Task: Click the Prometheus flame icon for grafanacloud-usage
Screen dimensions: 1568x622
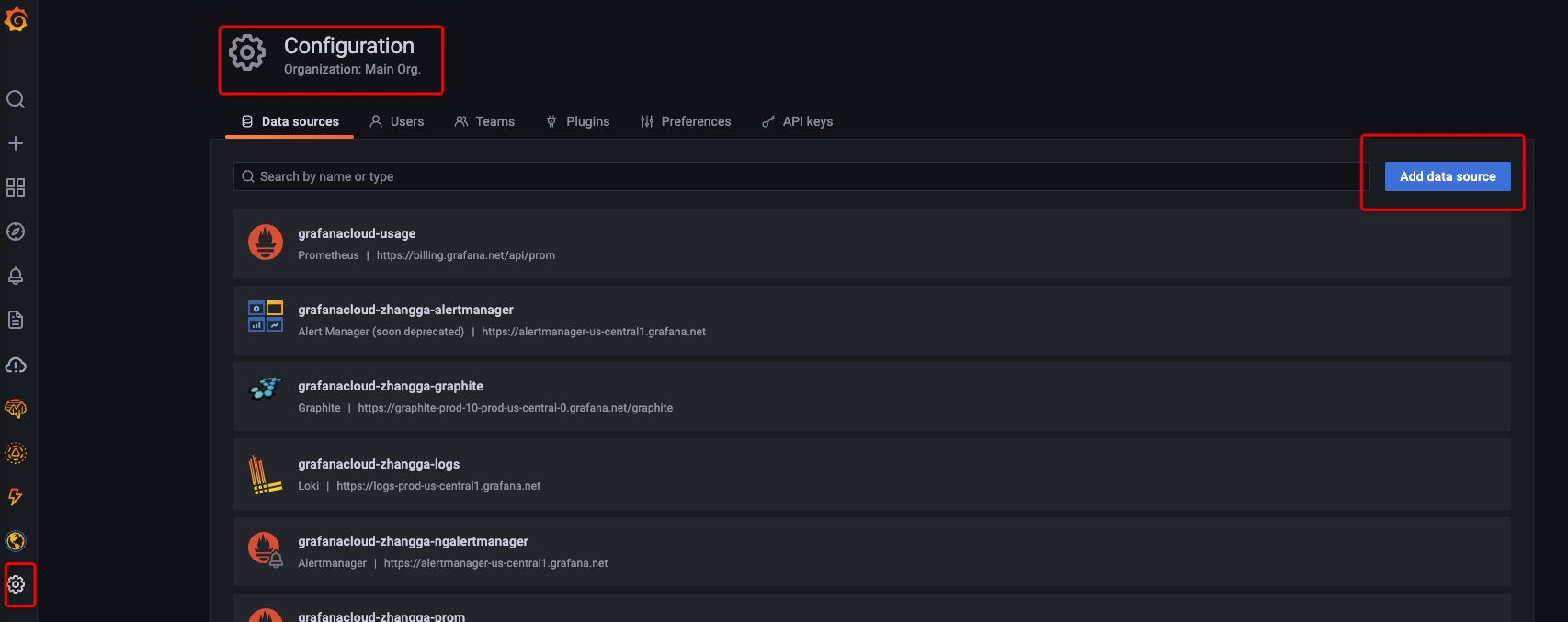Action: pyautogui.click(x=266, y=243)
